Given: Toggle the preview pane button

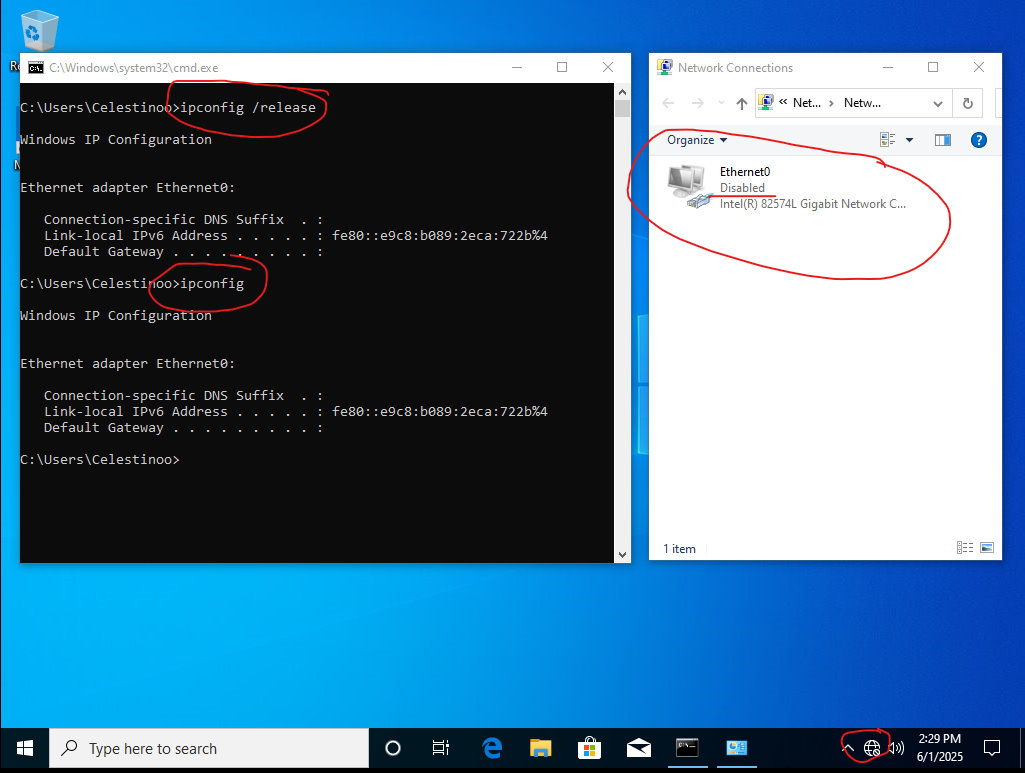Looking at the screenshot, I should pos(942,140).
